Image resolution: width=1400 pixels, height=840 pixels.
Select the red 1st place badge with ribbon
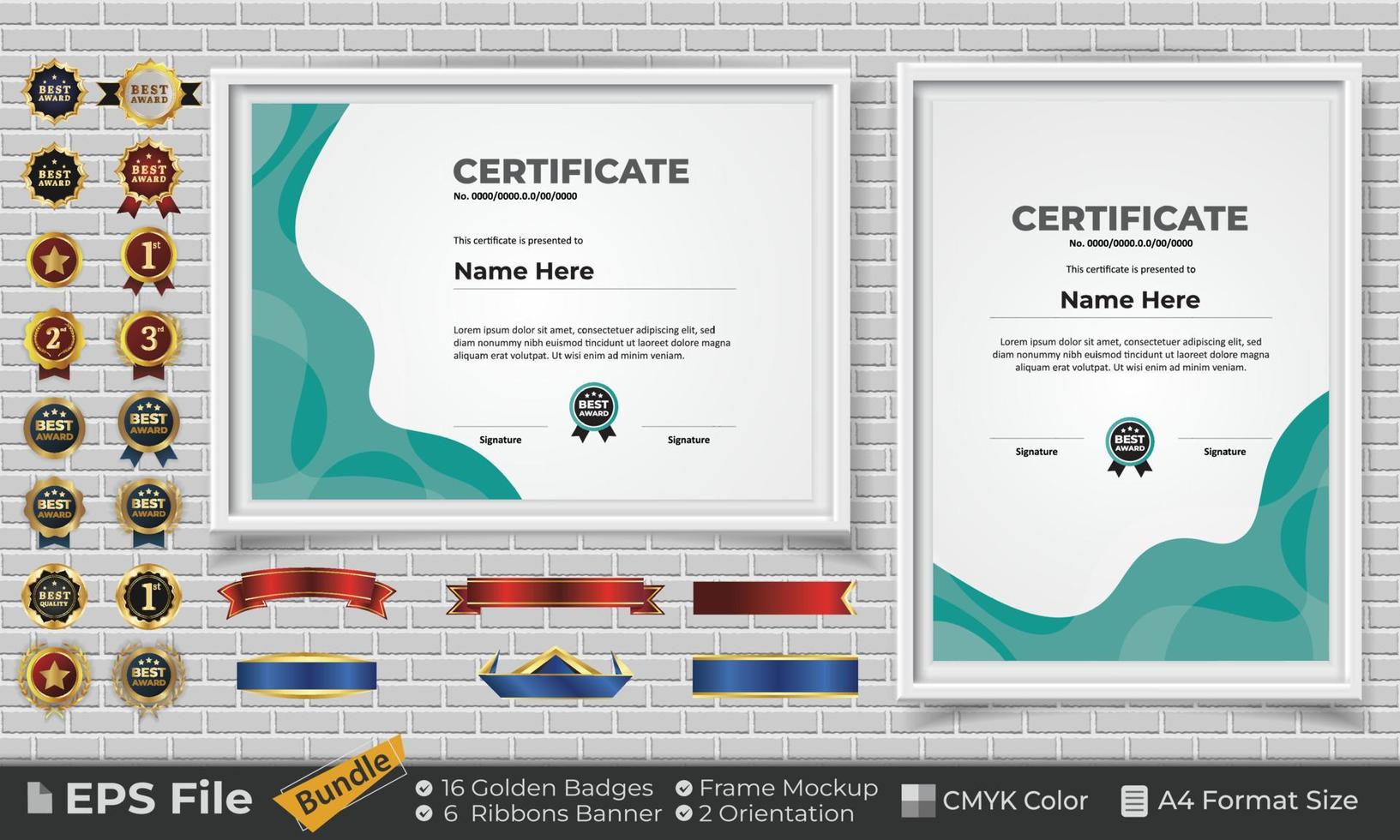148,261
